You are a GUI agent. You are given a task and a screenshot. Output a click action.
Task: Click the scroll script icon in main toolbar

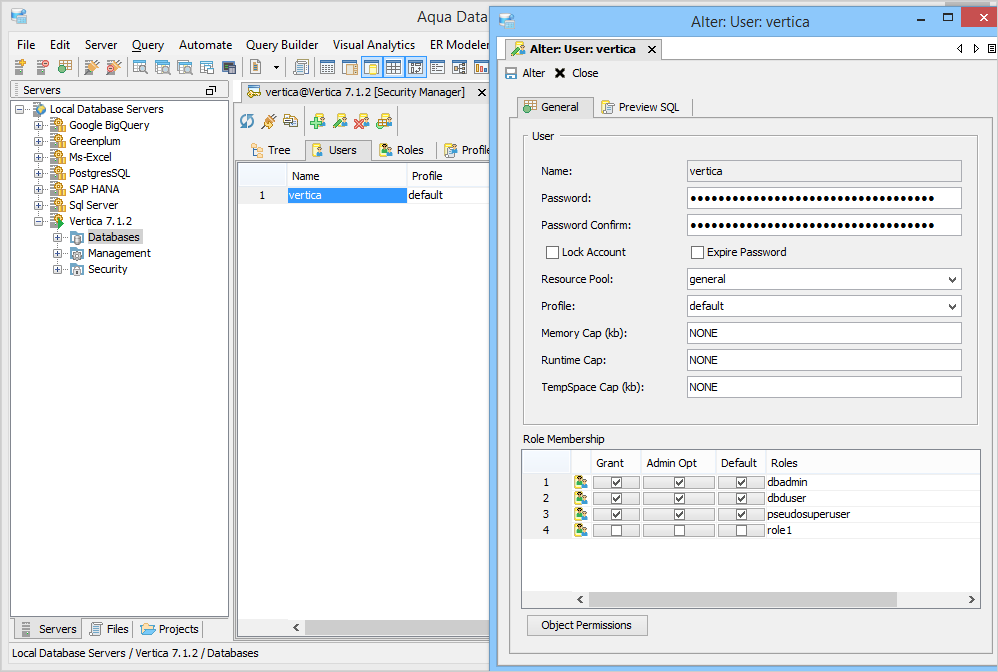301,67
